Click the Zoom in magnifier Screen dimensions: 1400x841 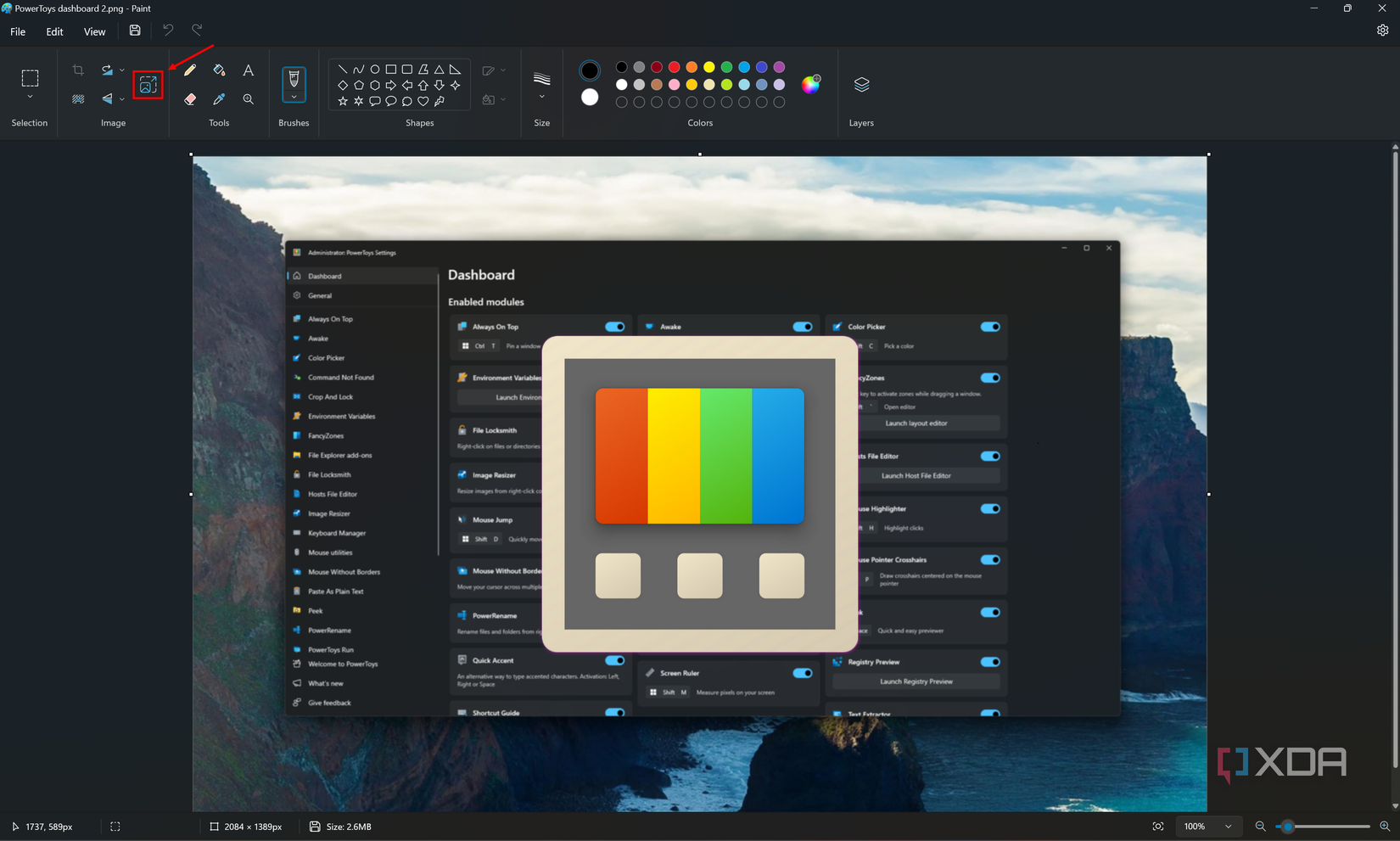[1385, 827]
